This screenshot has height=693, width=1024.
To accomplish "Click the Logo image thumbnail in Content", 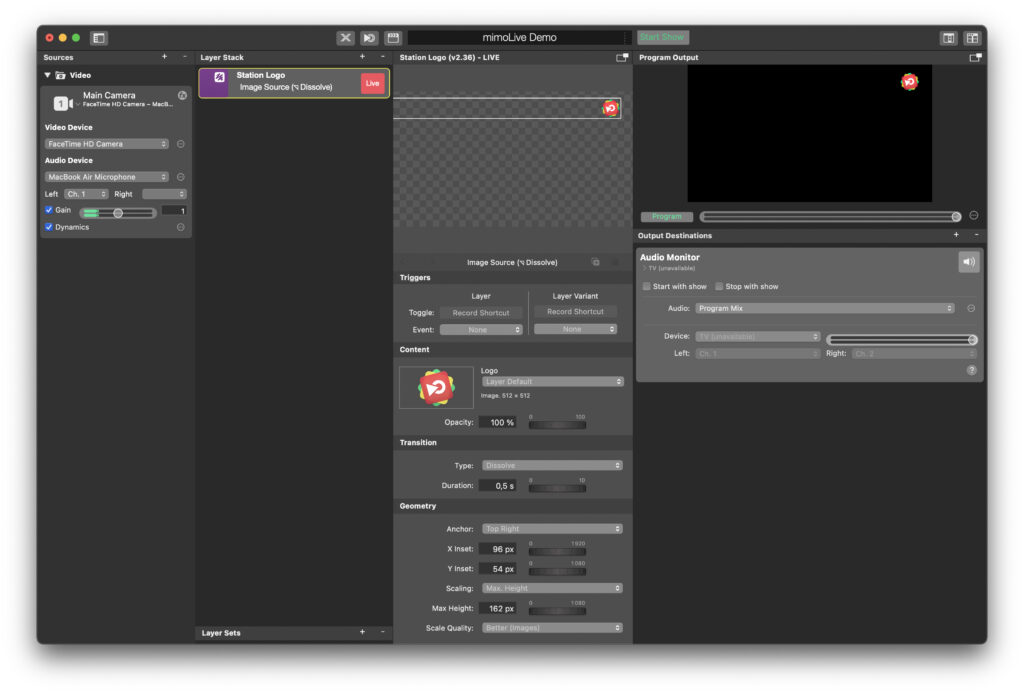I will point(436,388).
